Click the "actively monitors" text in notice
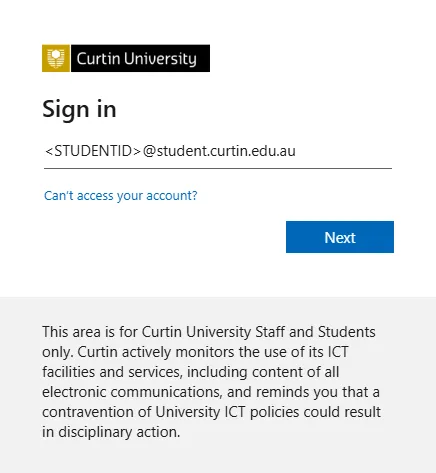 pyautogui.click(x=178, y=352)
